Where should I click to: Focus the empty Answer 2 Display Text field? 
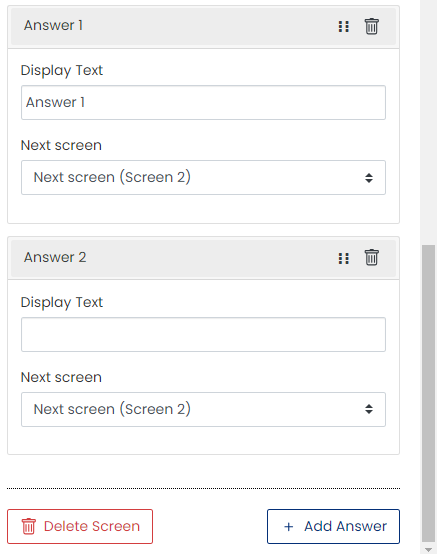point(203,334)
